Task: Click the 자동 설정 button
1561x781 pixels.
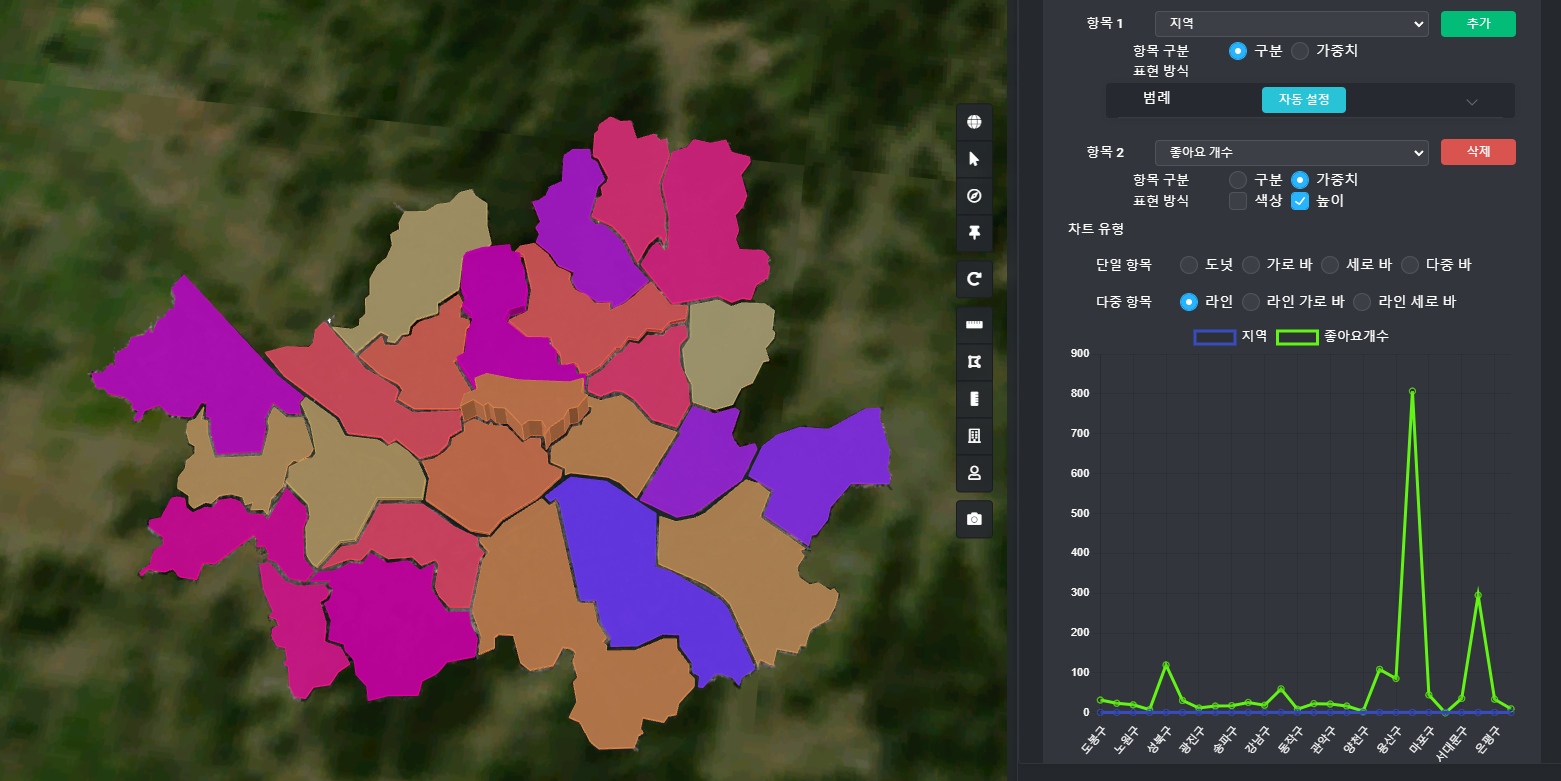Action: [1303, 100]
